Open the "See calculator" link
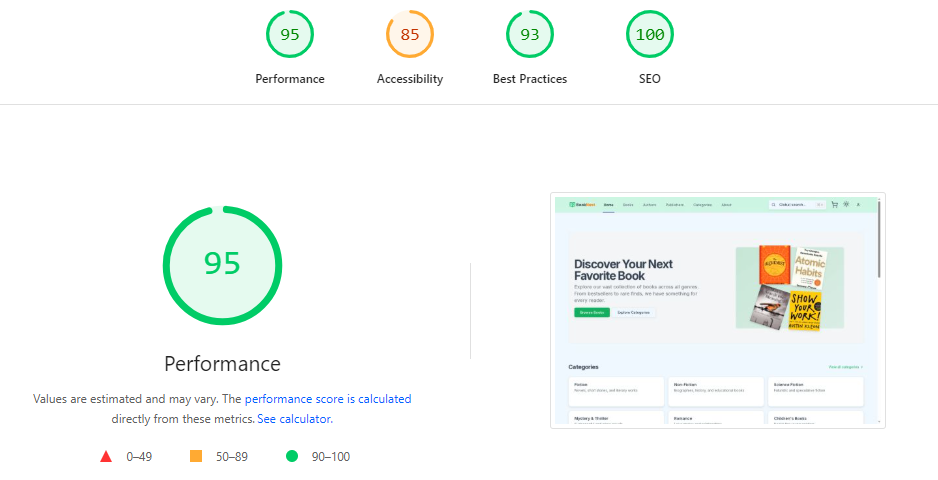Viewport: 938px width, 480px height. click(294, 419)
